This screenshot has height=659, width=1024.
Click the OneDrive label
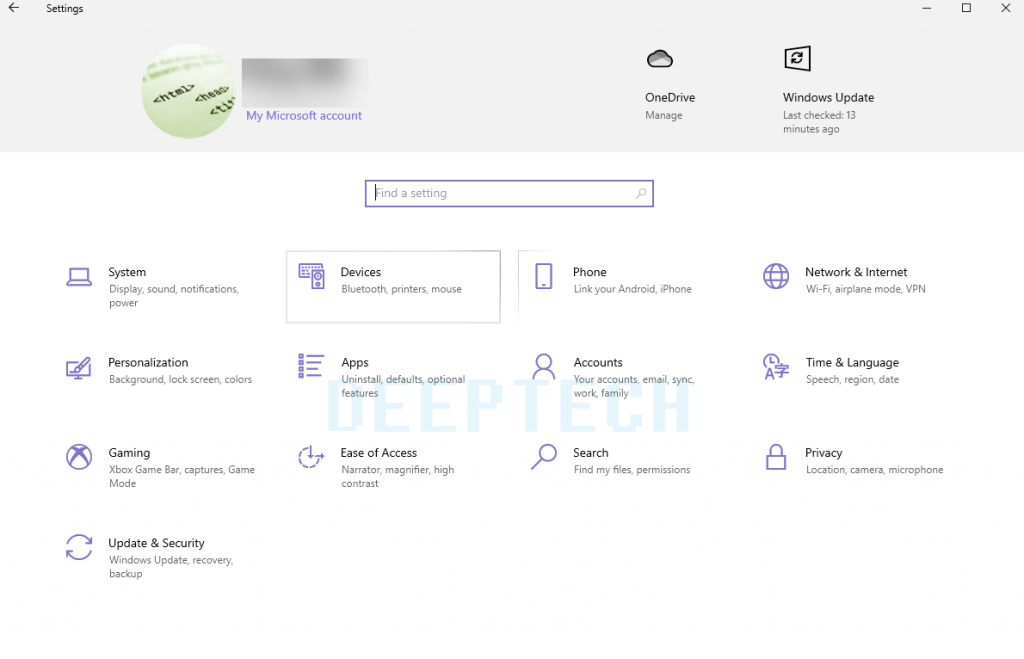click(x=670, y=97)
